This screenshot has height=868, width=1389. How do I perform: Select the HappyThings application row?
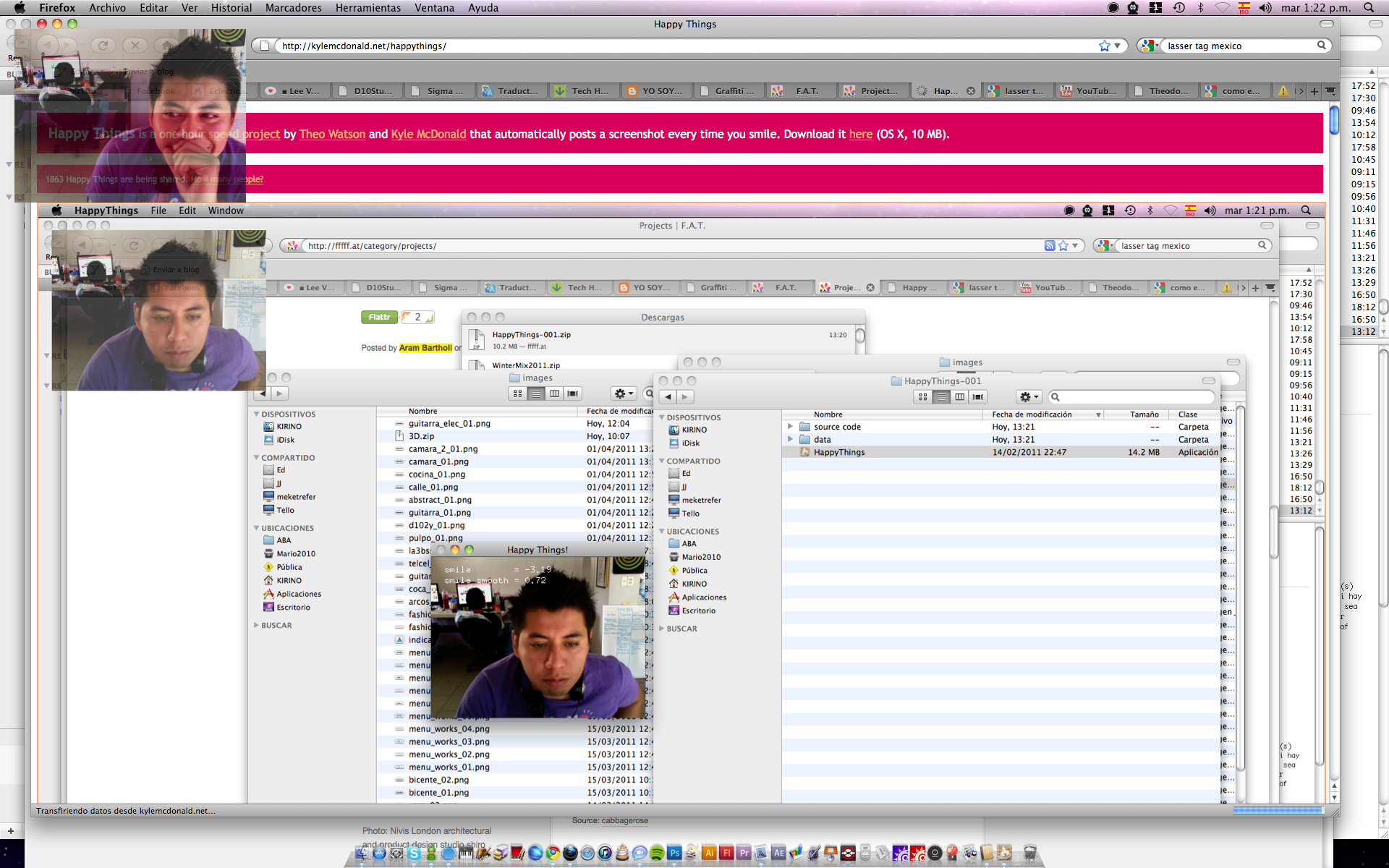pos(1001,452)
